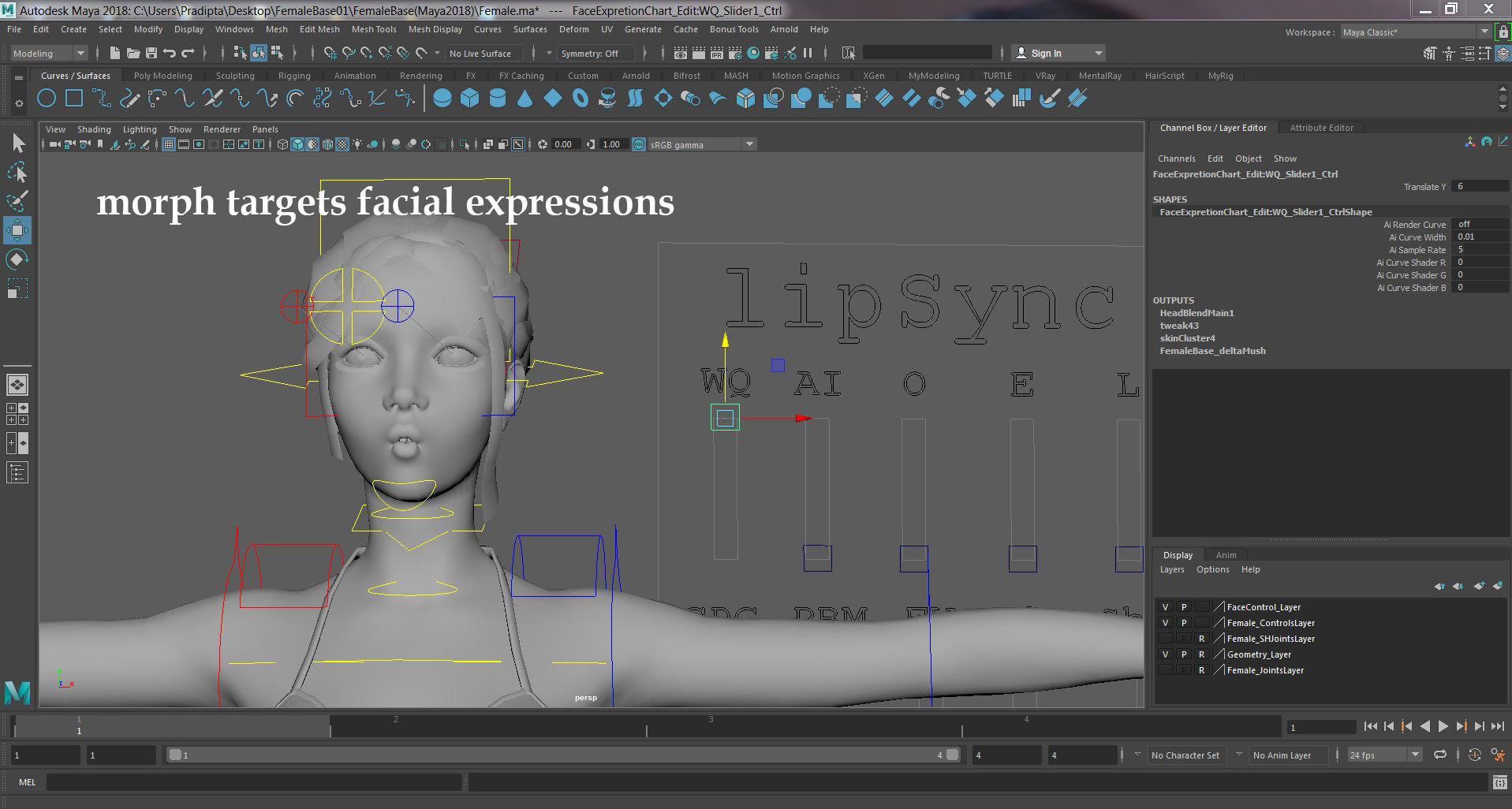Image resolution: width=1512 pixels, height=809 pixels.
Task: Open animation Preferences running-man icon
Action: (x=1497, y=755)
